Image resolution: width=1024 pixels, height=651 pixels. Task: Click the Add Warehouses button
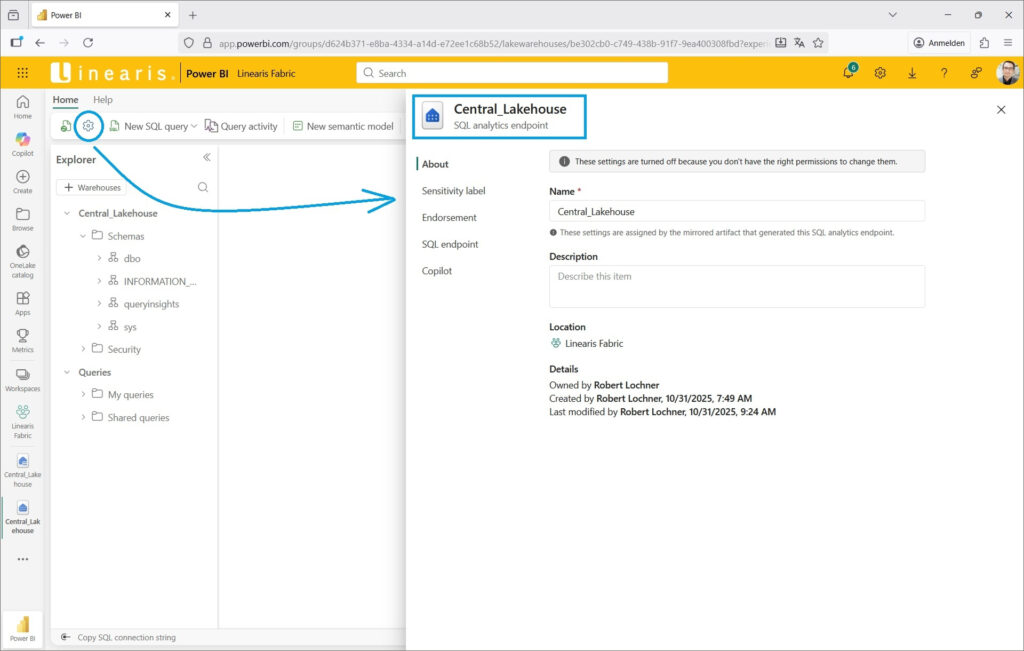click(92, 187)
